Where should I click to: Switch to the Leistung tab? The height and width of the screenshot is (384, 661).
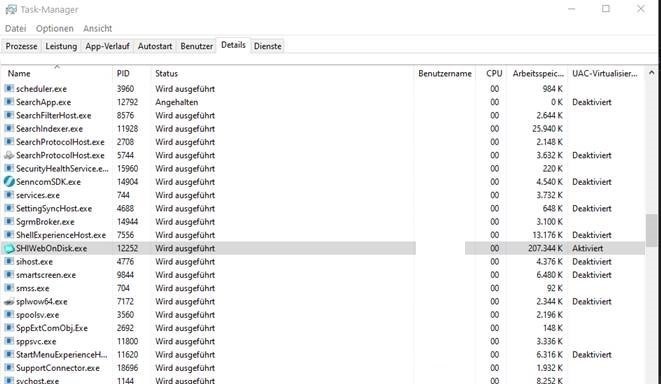61,46
